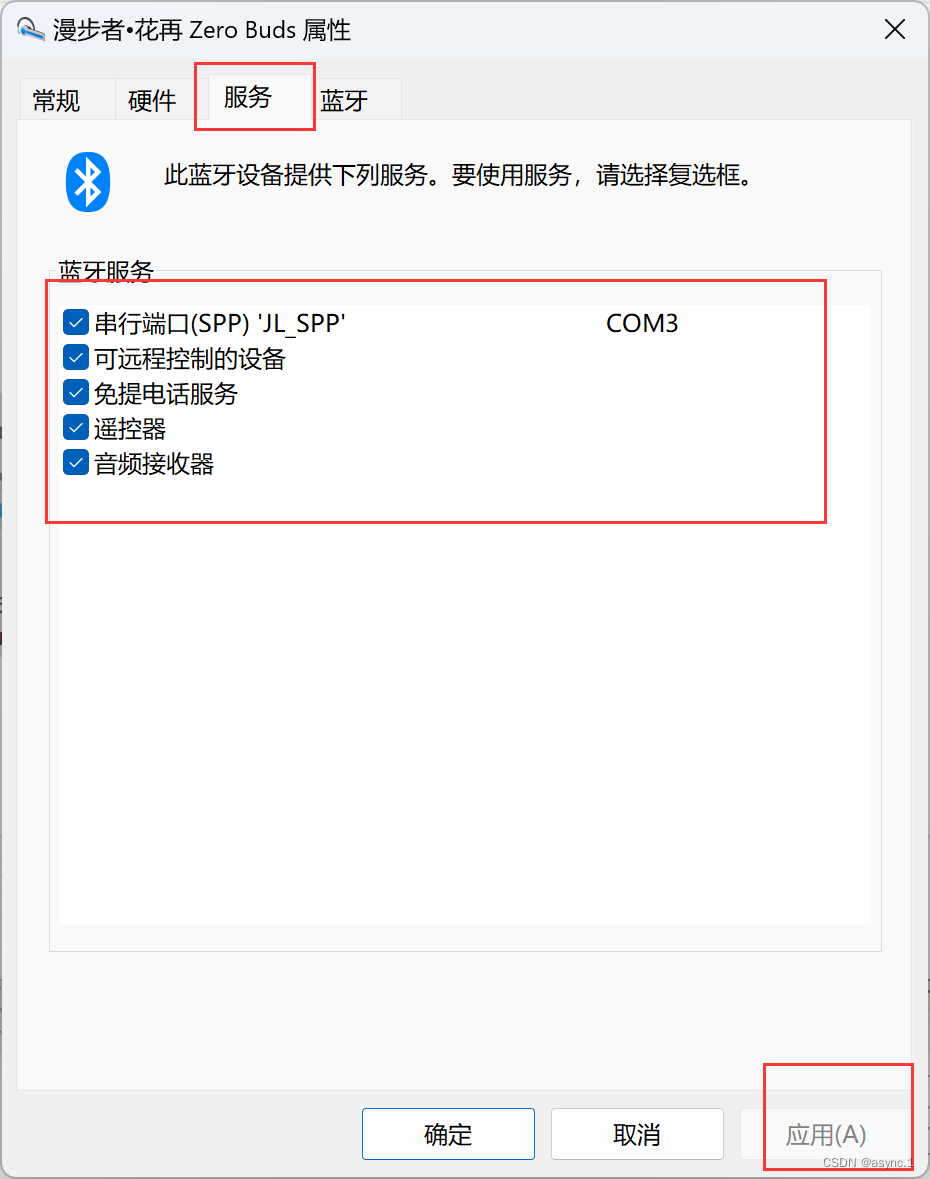The height and width of the screenshot is (1179, 930).
Task: Switch to the 常规 tab
Action: click(x=56, y=99)
